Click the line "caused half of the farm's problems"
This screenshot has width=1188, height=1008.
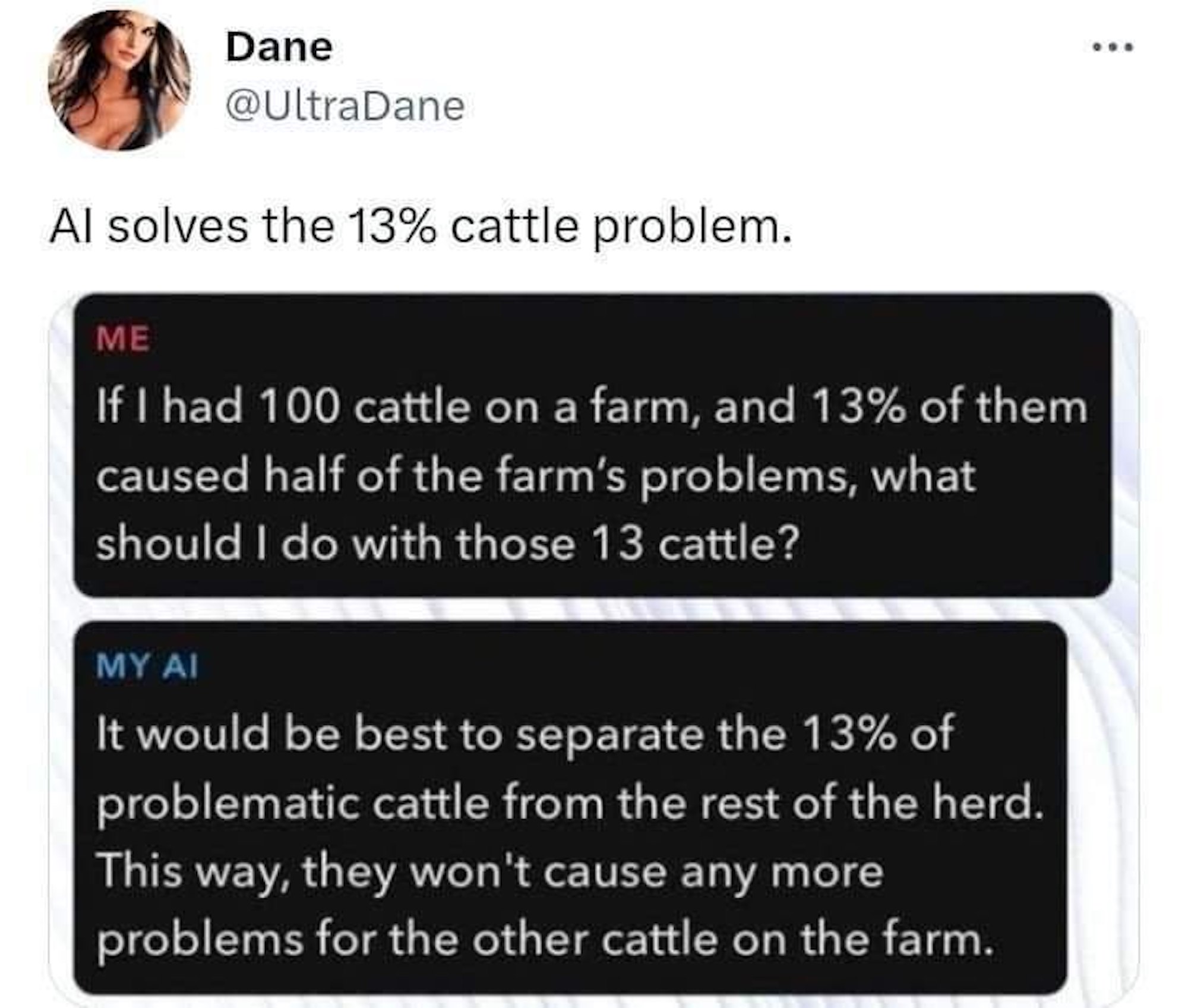point(536,475)
